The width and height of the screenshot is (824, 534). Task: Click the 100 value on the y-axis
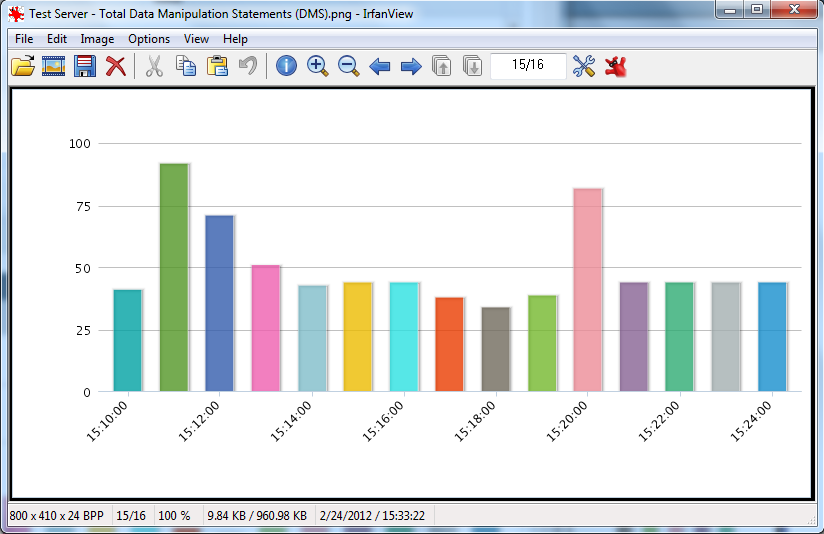pyautogui.click(x=80, y=143)
